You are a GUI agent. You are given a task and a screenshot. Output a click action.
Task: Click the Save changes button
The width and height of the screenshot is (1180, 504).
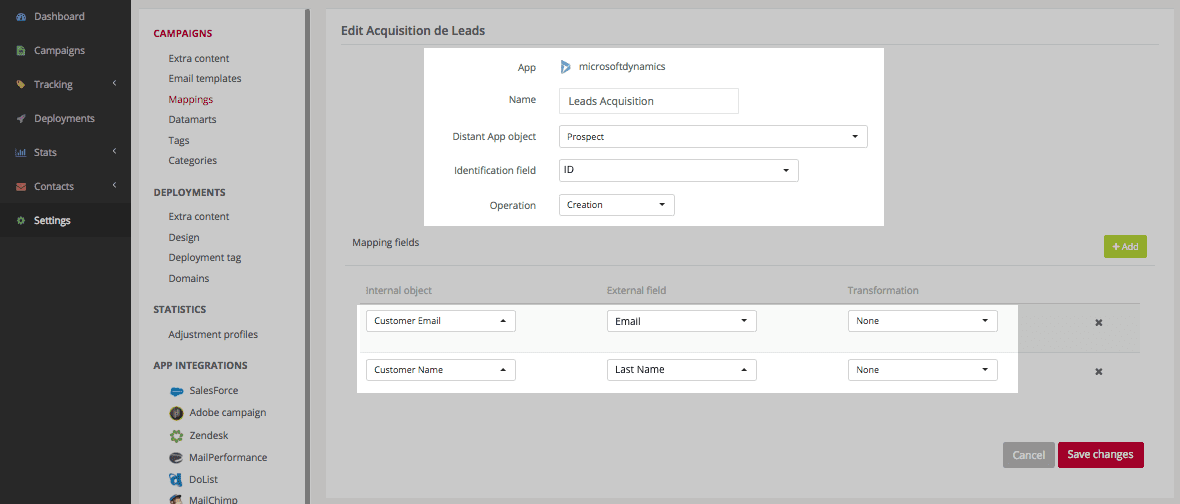click(x=1100, y=455)
